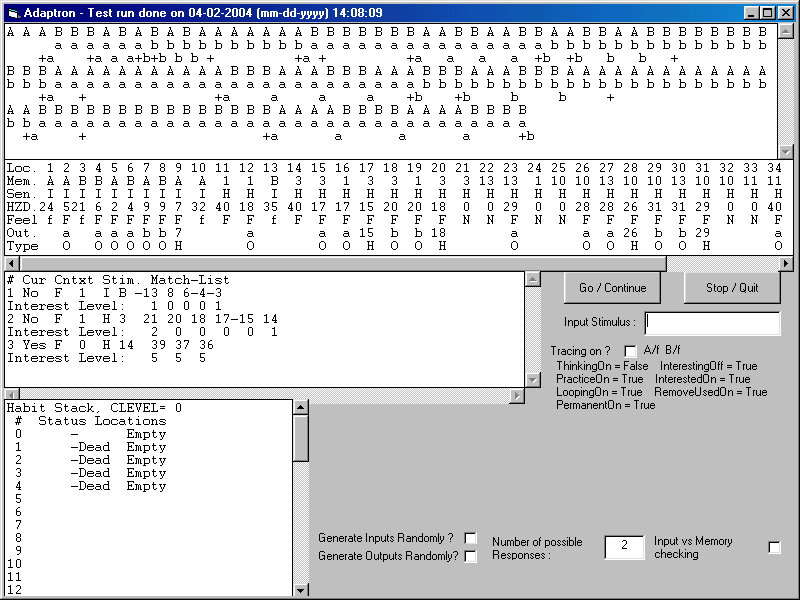Click the Stop / Quit button

732,288
